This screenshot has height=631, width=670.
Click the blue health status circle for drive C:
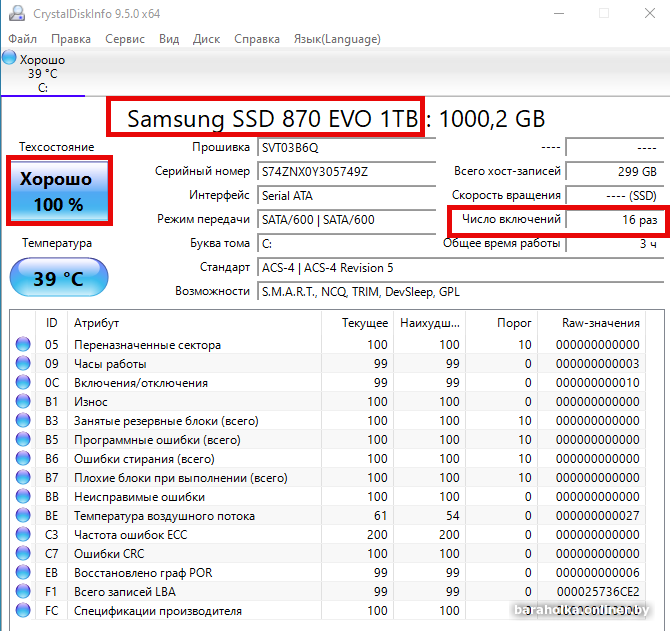pyautogui.click(x=9, y=58)
